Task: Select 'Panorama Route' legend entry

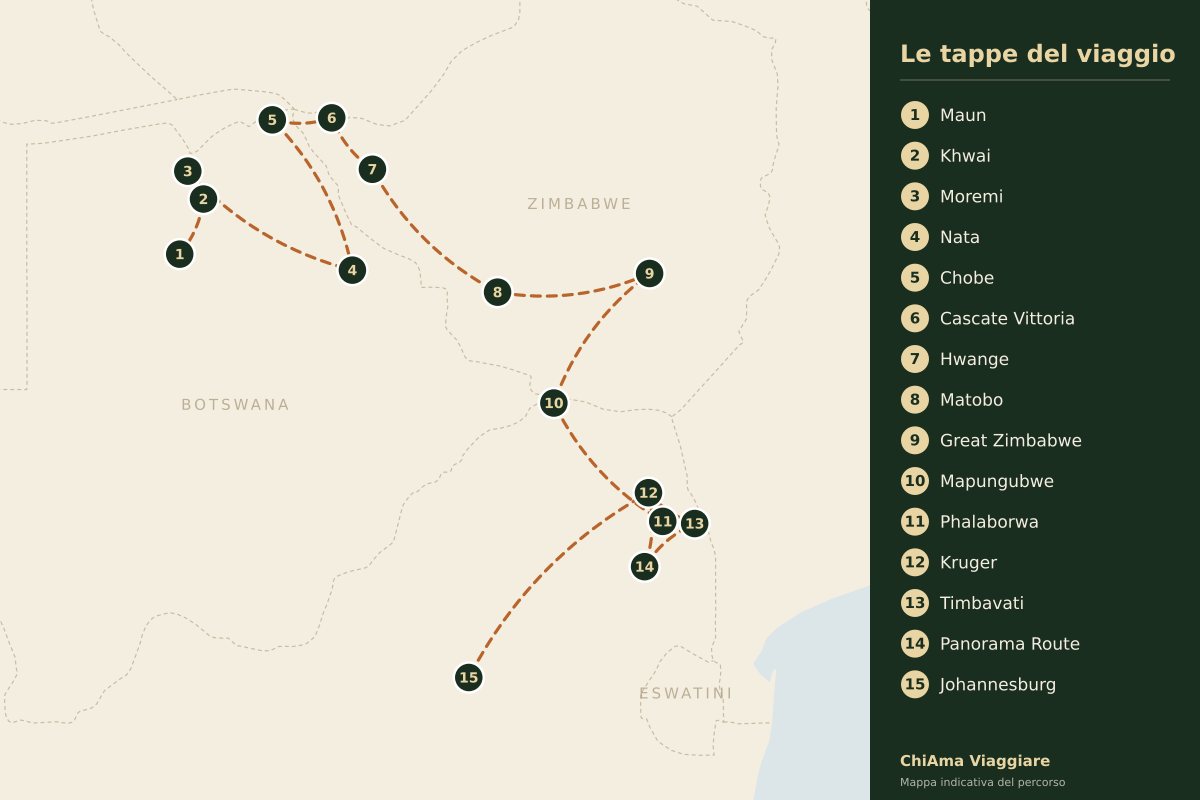Action: click(x=1010, y=644)
